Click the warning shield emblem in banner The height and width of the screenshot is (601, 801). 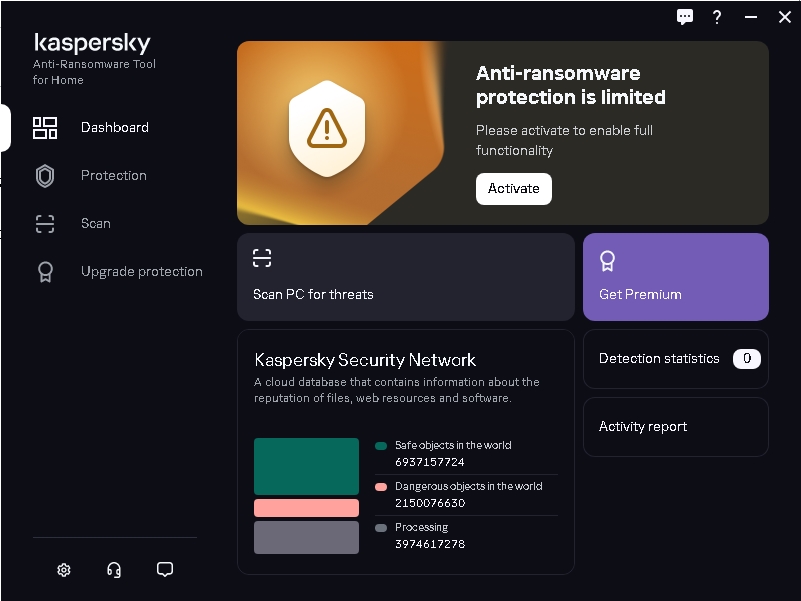click(x=325, y=127)
